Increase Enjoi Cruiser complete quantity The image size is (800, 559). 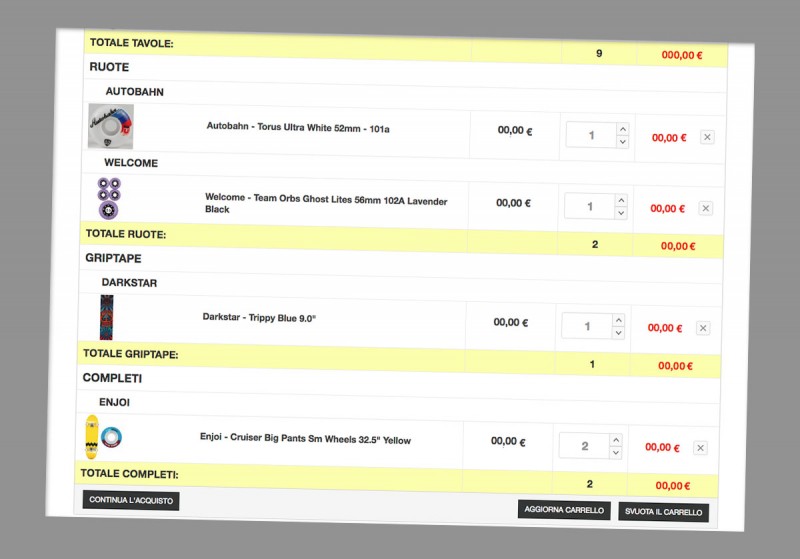coord(616,440)
